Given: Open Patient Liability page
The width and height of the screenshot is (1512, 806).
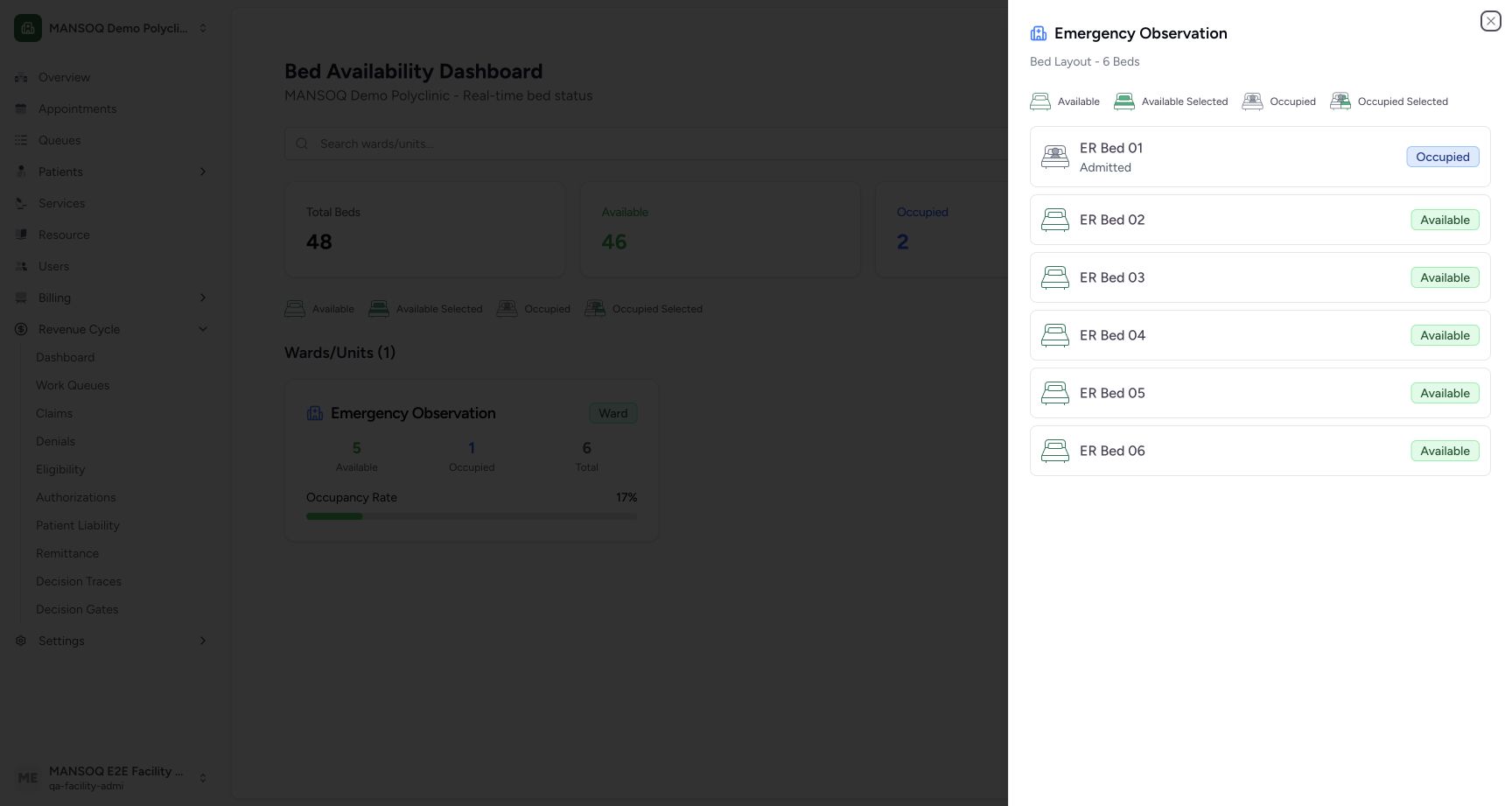Looking at the screenshot, I should [78, 525].
